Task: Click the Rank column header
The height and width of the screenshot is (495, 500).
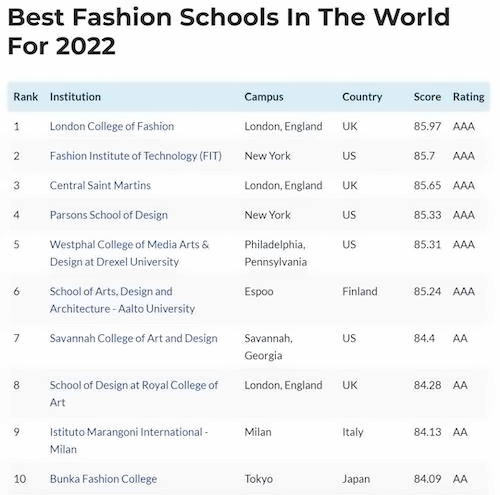Action: click(x=26, y=97)
